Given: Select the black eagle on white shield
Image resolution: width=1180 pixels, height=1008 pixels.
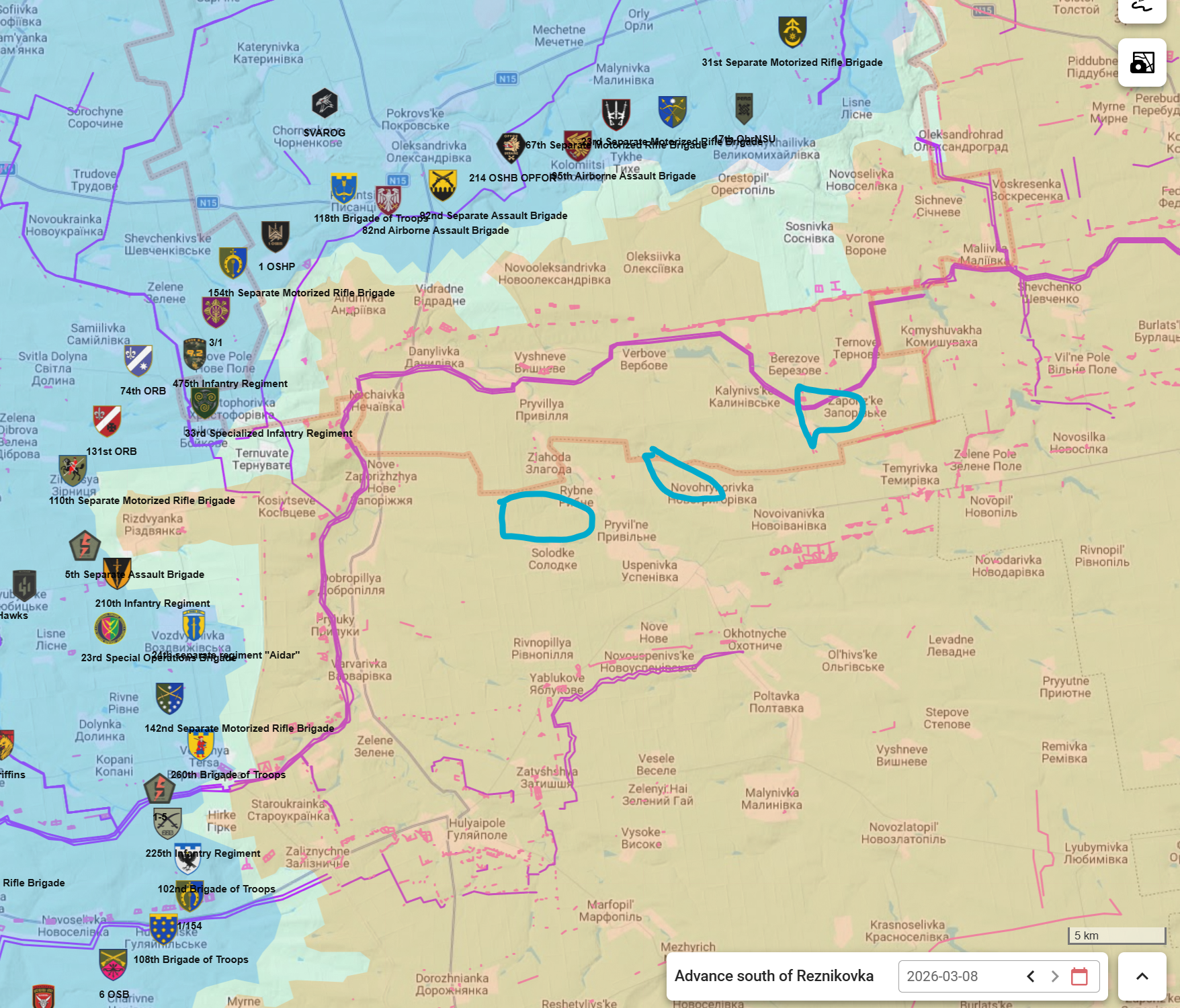Looking at the screenshot, I should (x=187, y=859).
